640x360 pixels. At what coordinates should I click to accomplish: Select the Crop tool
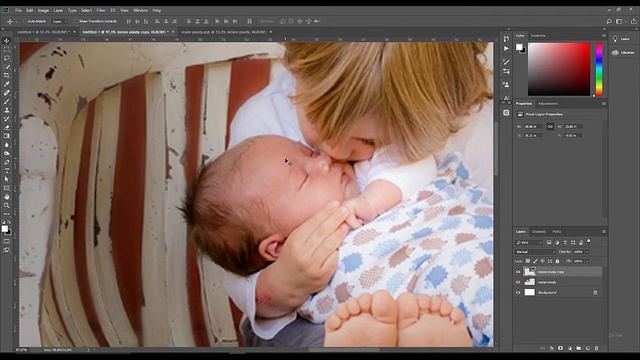[7, 76]
